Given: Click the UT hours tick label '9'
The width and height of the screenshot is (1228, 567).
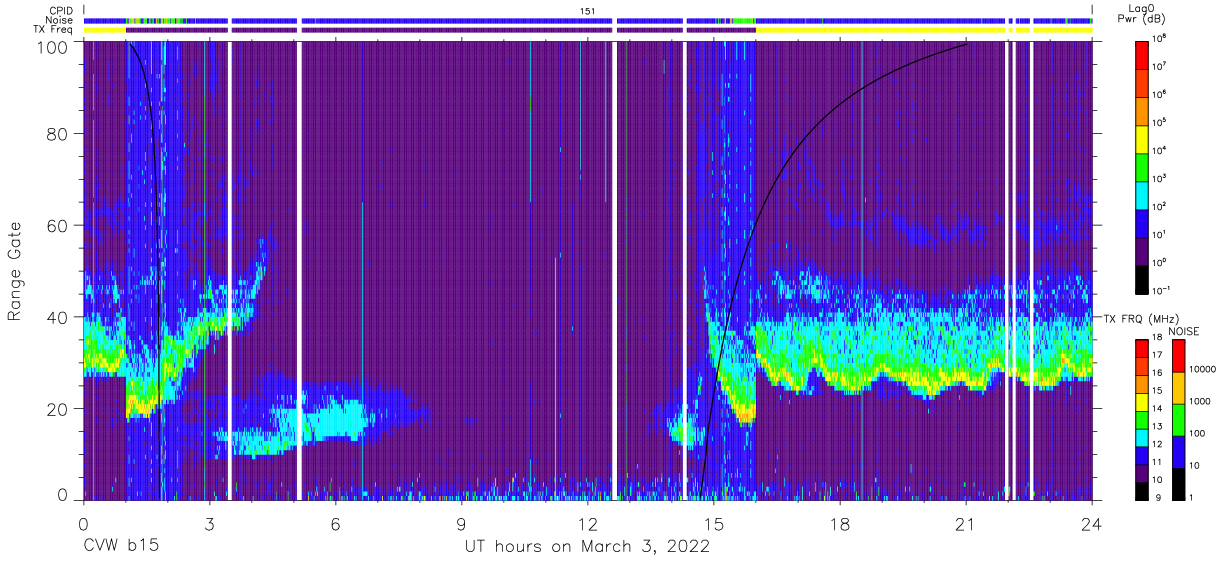Looking at the screenshot, I should tap(461, 523).
